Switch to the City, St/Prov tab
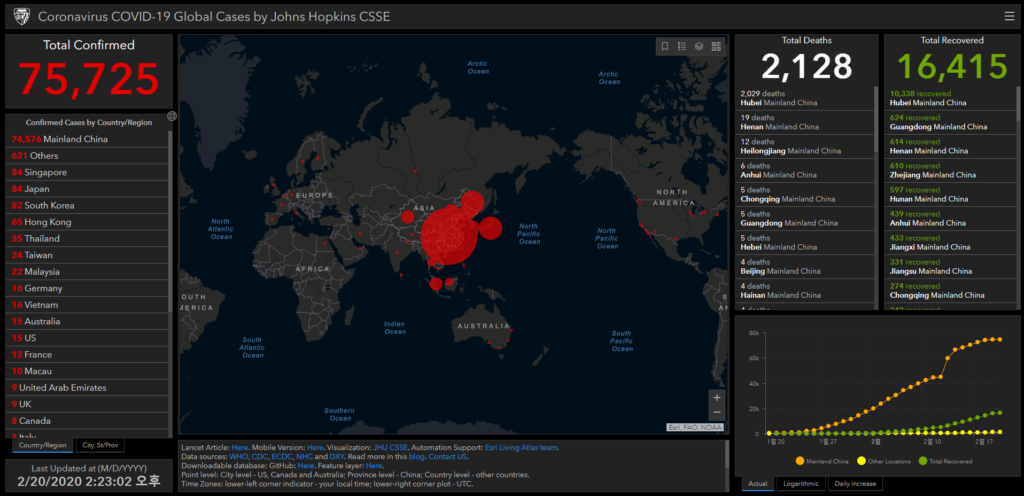 pyautogui.click(x=101, y=445)
